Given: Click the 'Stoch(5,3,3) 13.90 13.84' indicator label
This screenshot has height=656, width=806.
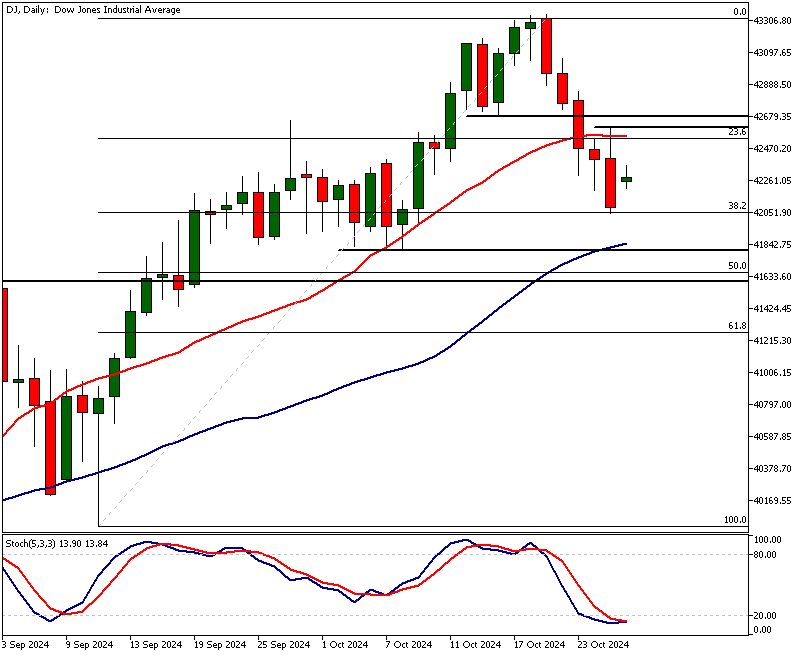Looking at the screenshot, I should click(57, 543).
